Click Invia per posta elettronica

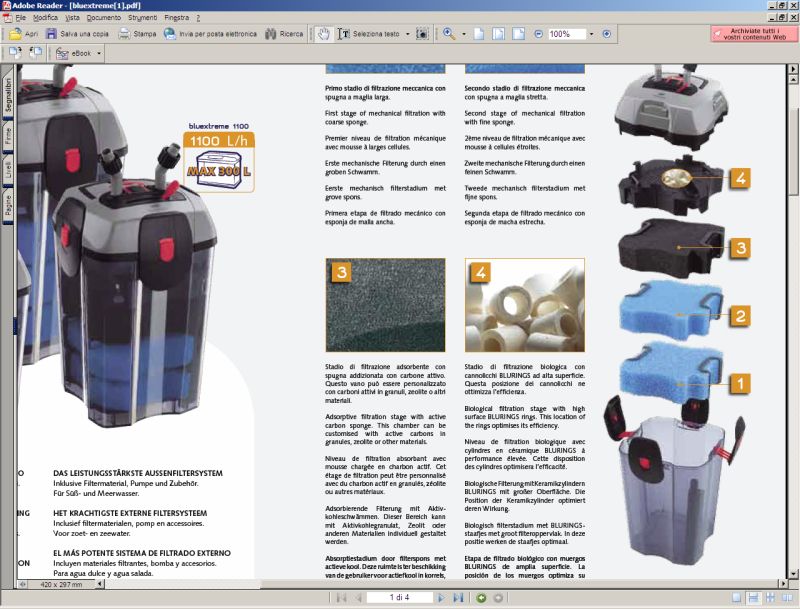click(x=210, y=34)
